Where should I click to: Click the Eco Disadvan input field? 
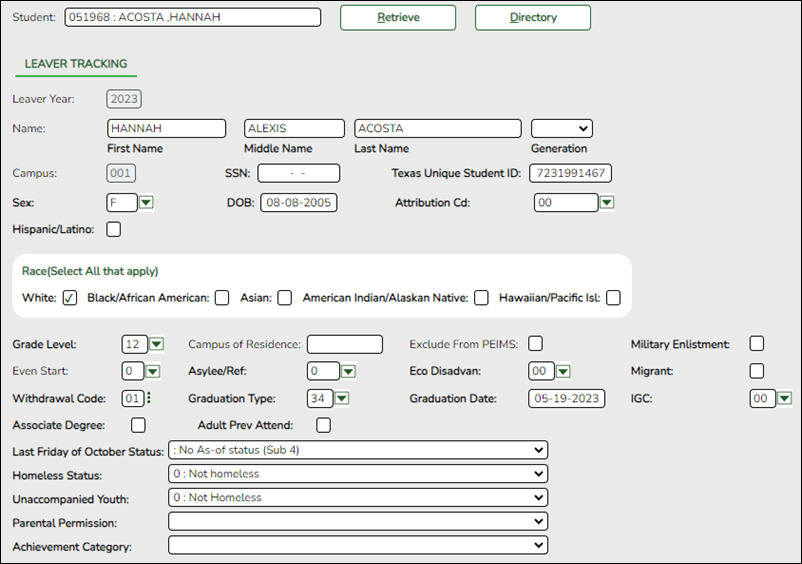point(541,371)
